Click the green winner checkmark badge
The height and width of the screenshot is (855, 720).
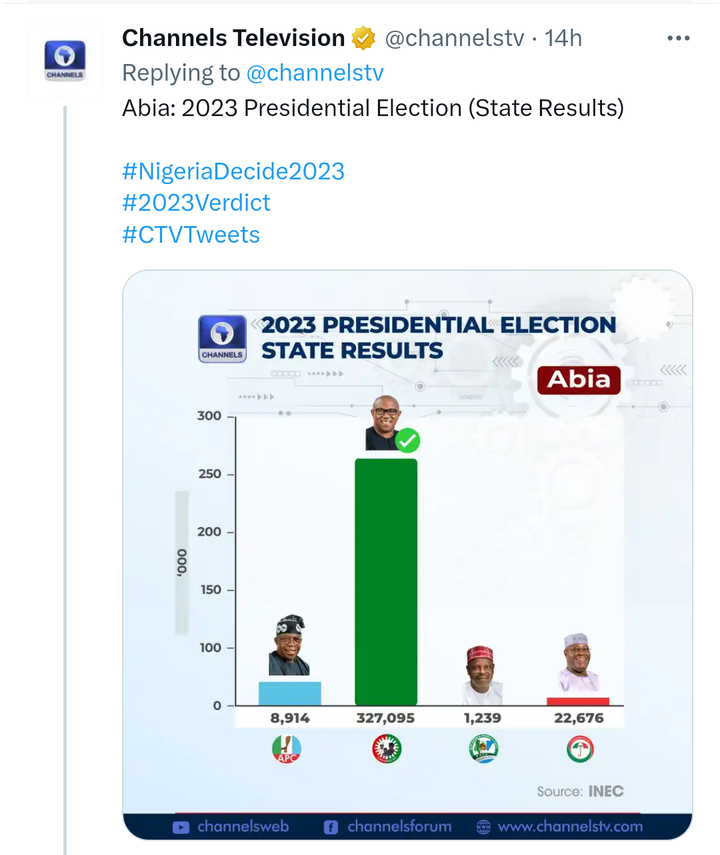pyautogui.click(x=407, y=441)
